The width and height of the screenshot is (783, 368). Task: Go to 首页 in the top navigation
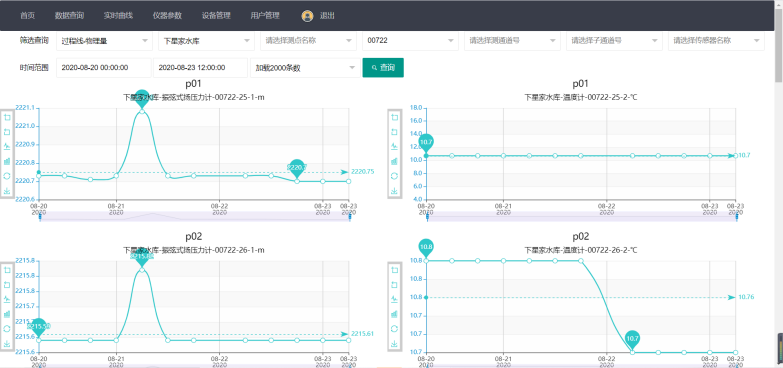point(27,15)
